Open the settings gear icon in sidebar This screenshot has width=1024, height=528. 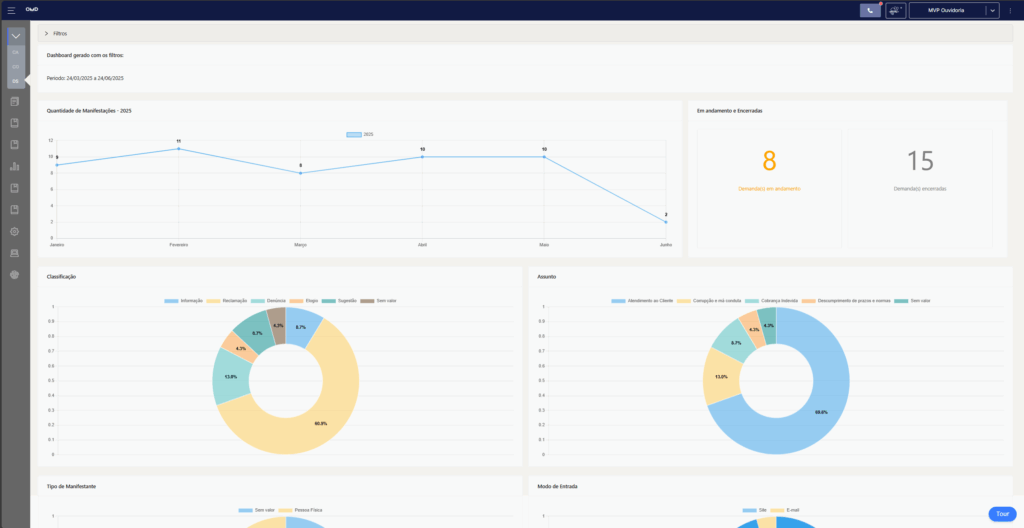pyautogui.click(x=15, y=231)
